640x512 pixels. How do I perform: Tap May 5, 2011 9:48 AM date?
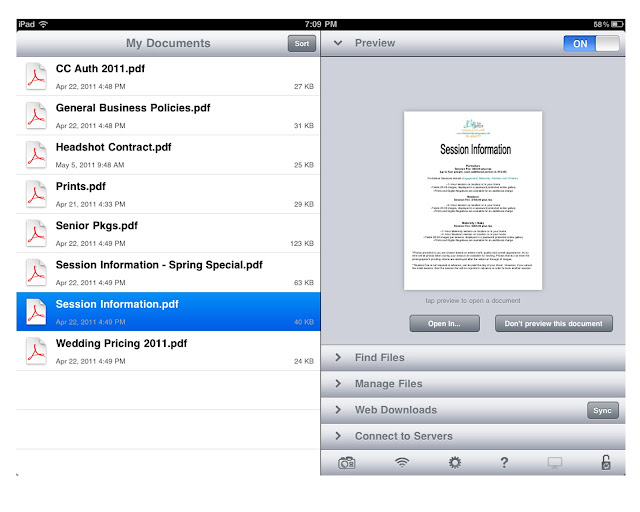pyautogui.click(x=90, y=165)
